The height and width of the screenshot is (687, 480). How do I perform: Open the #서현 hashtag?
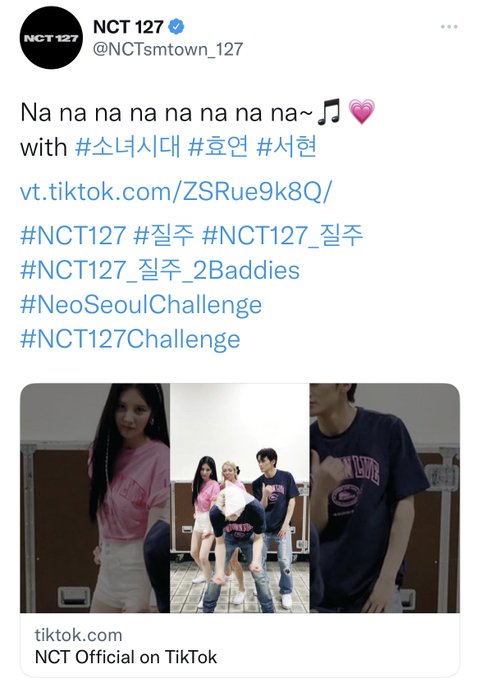coord(286,146)
